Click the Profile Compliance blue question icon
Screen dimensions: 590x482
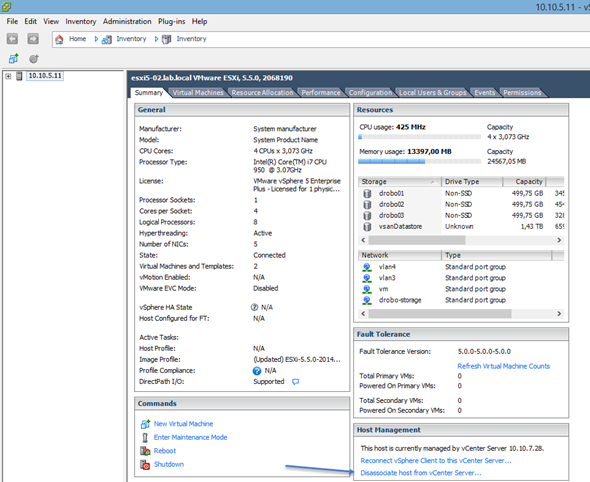pos(257,371)
